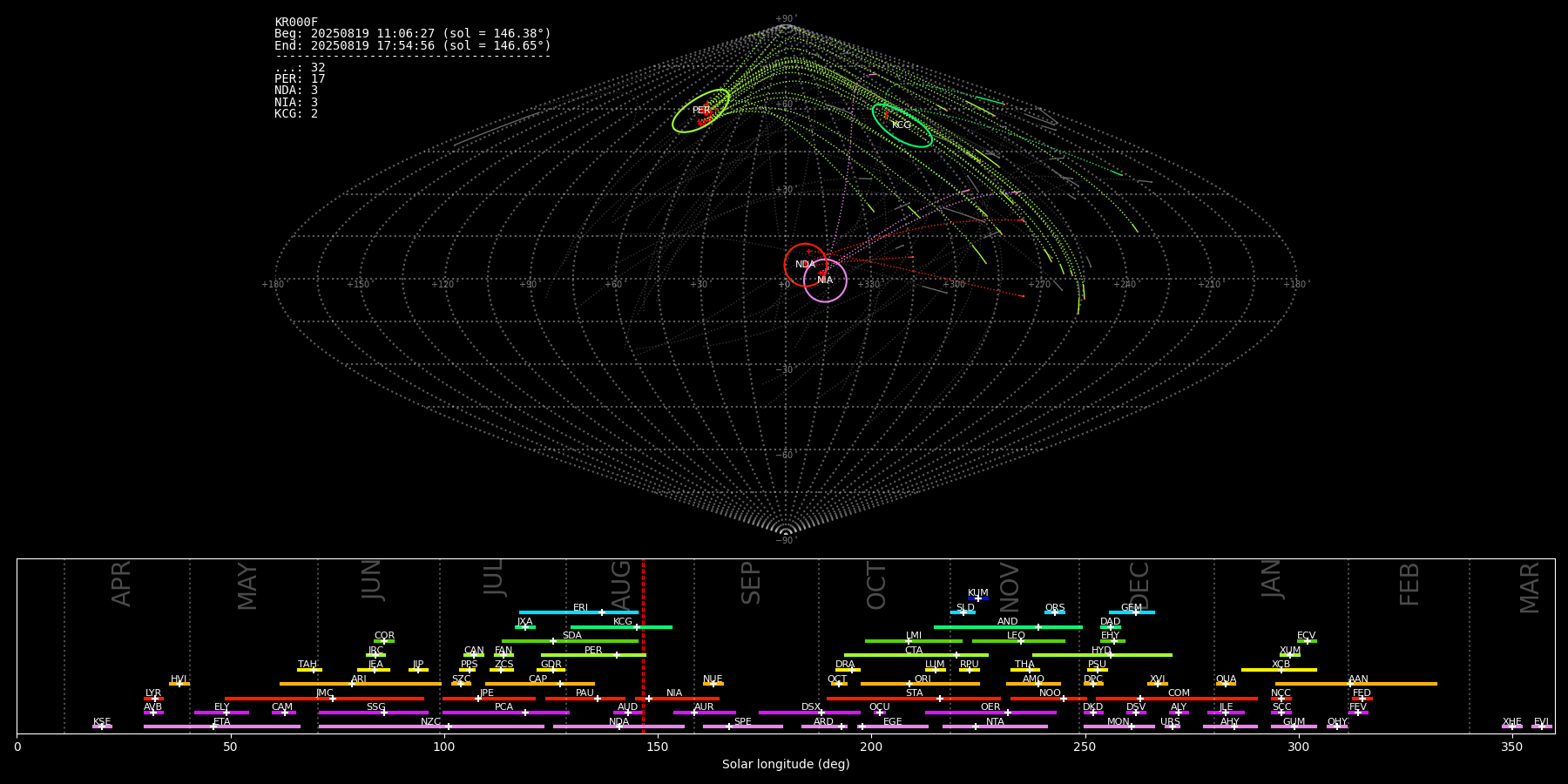
Task: Click the SSG purple bar in timeline
Action: click(373, 713)
